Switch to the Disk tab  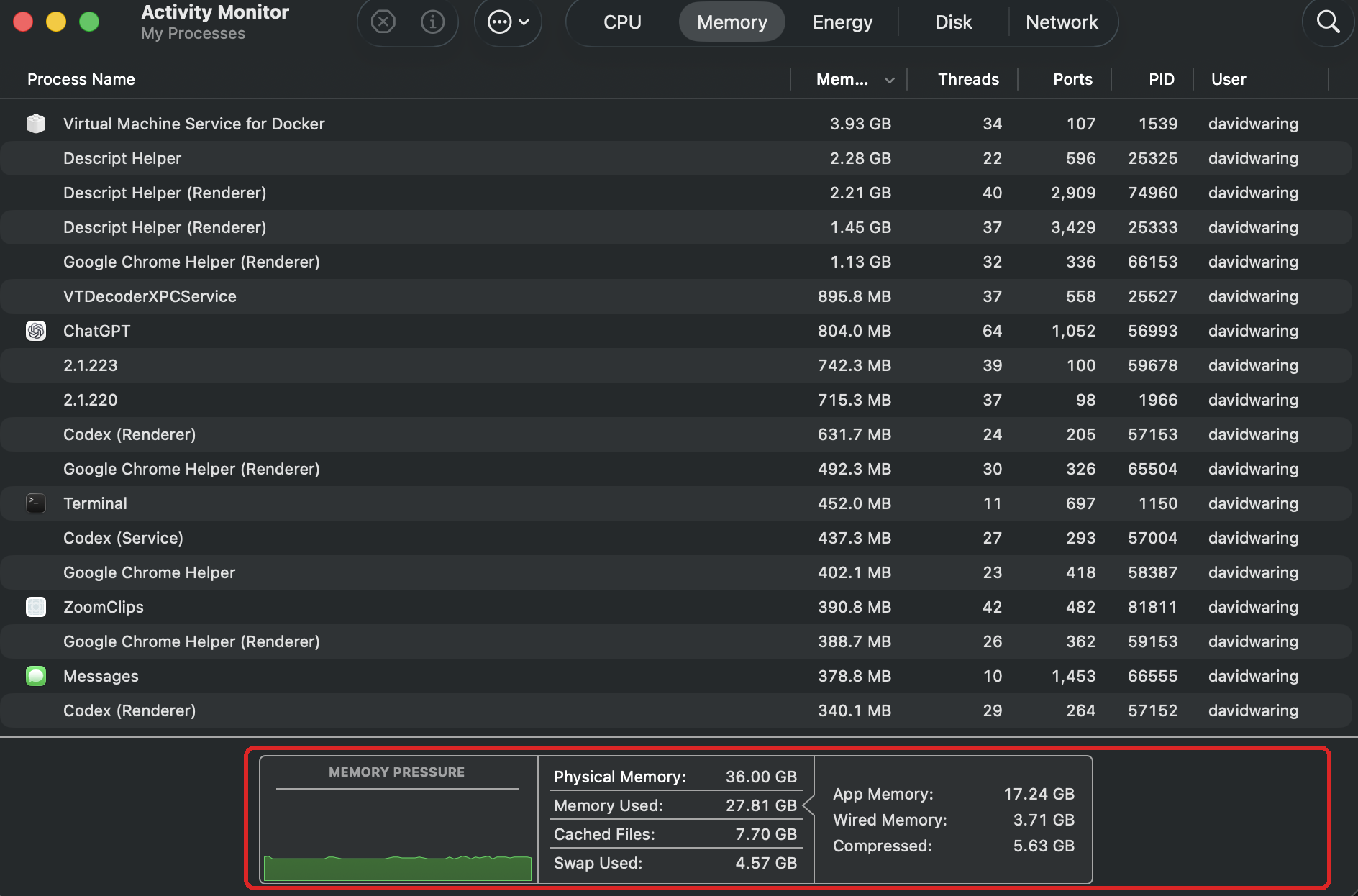pyautogui.click(x=953, y=22)
